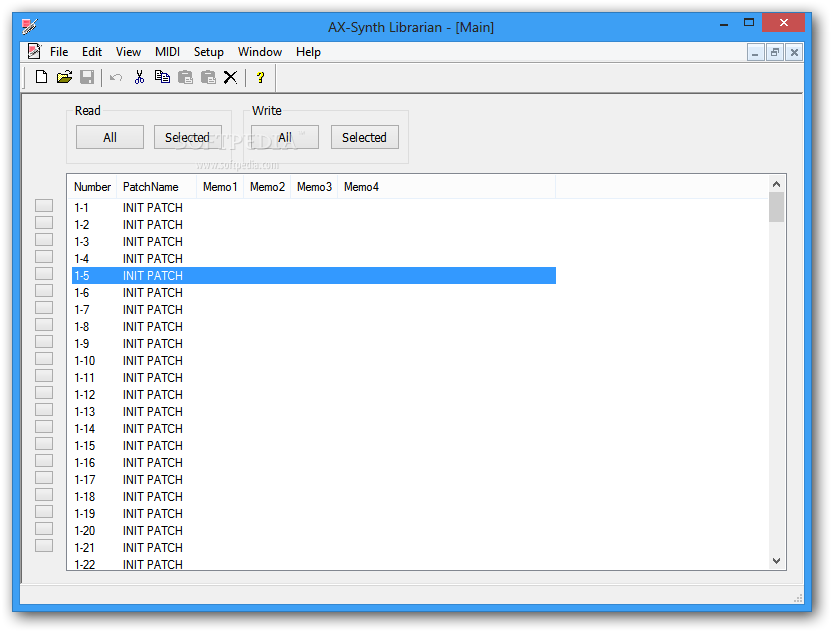Select patch row 1-1

[x=314, y=207]
